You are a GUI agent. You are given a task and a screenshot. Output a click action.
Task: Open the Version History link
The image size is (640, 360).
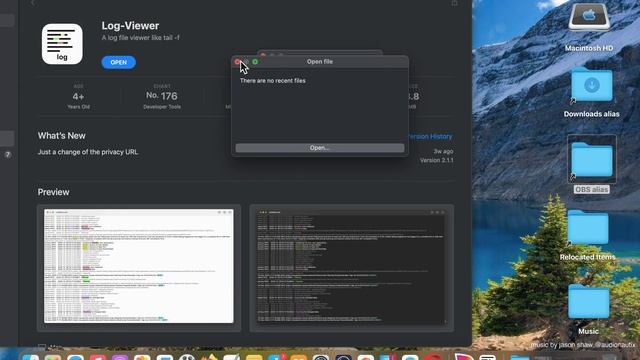430,136
